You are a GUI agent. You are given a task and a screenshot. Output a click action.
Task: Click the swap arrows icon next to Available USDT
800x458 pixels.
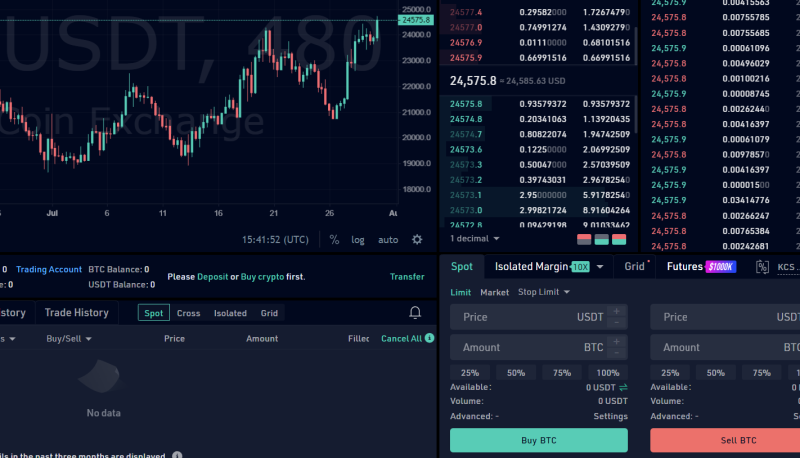click(x=623, y=387)
